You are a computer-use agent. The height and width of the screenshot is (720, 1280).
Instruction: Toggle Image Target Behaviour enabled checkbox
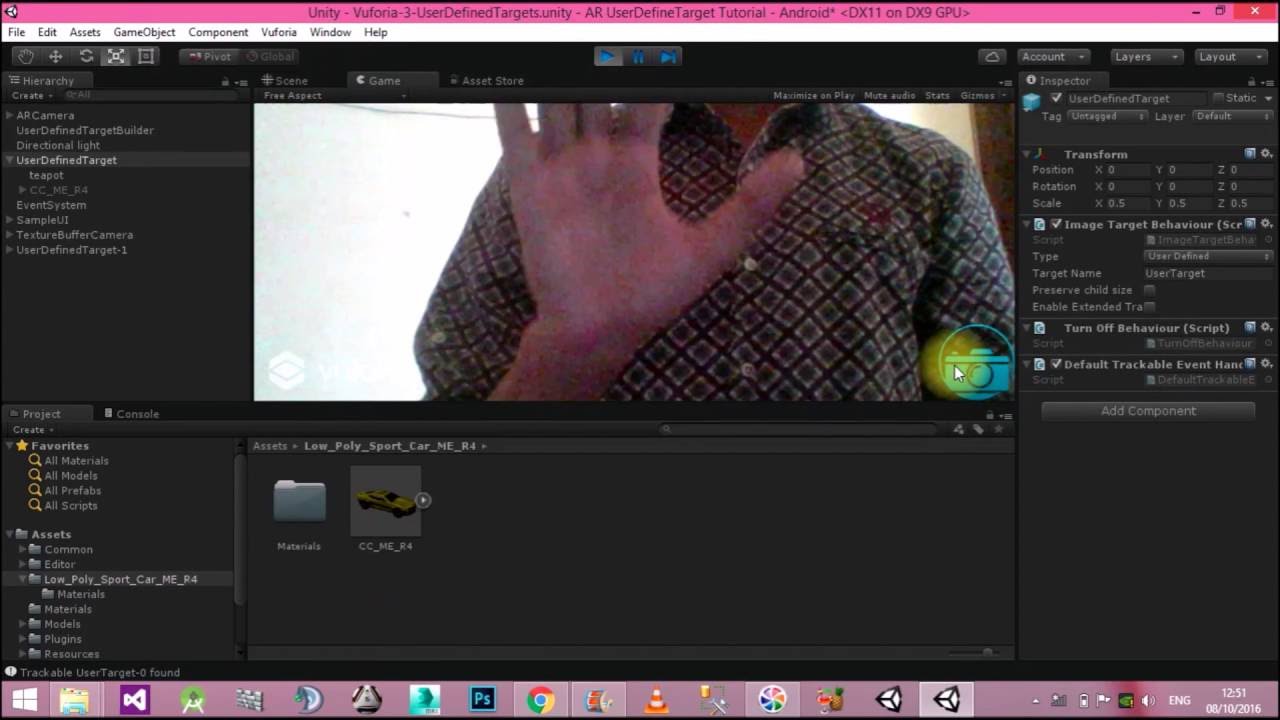[1056, 224]
